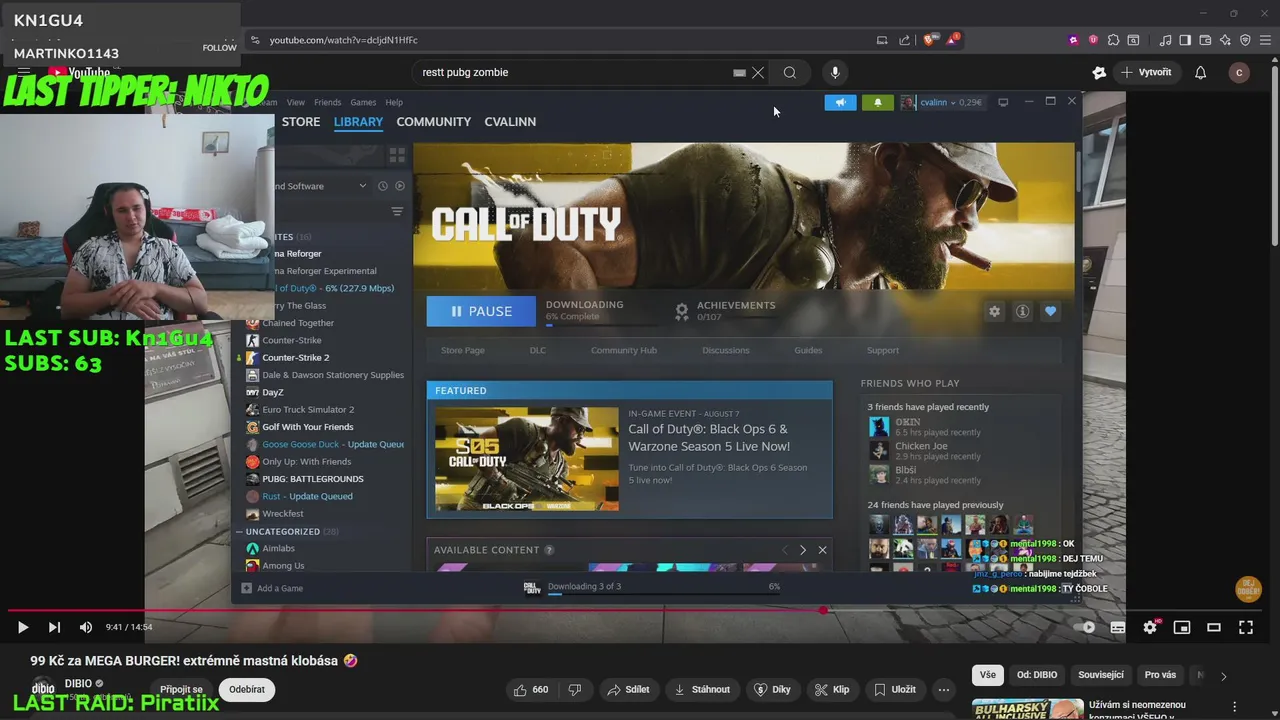The height and width of the screenshot is (720, 1280).
Task: Open browser extensions puzzle icon
Action: [1112, 40]
